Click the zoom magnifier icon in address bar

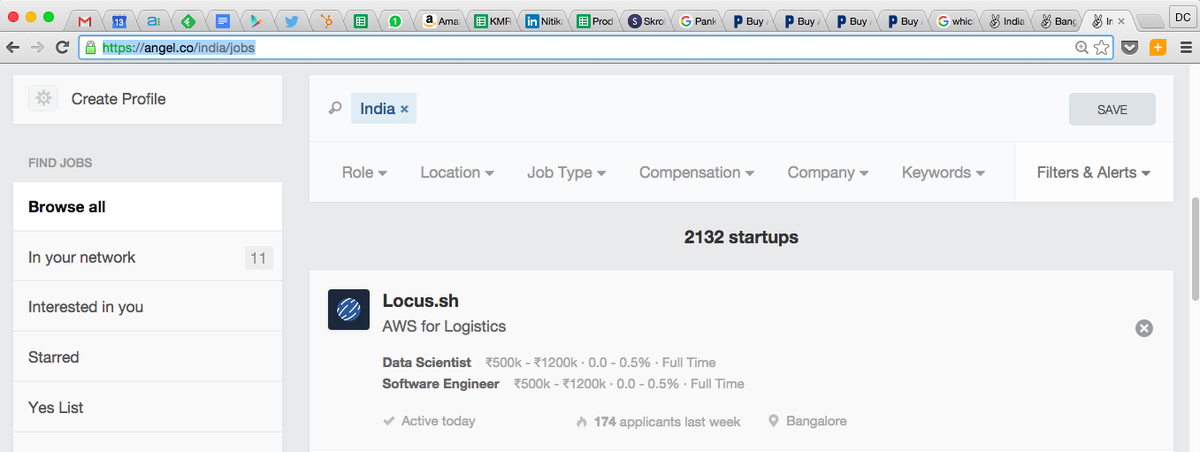click(1082, 47)
